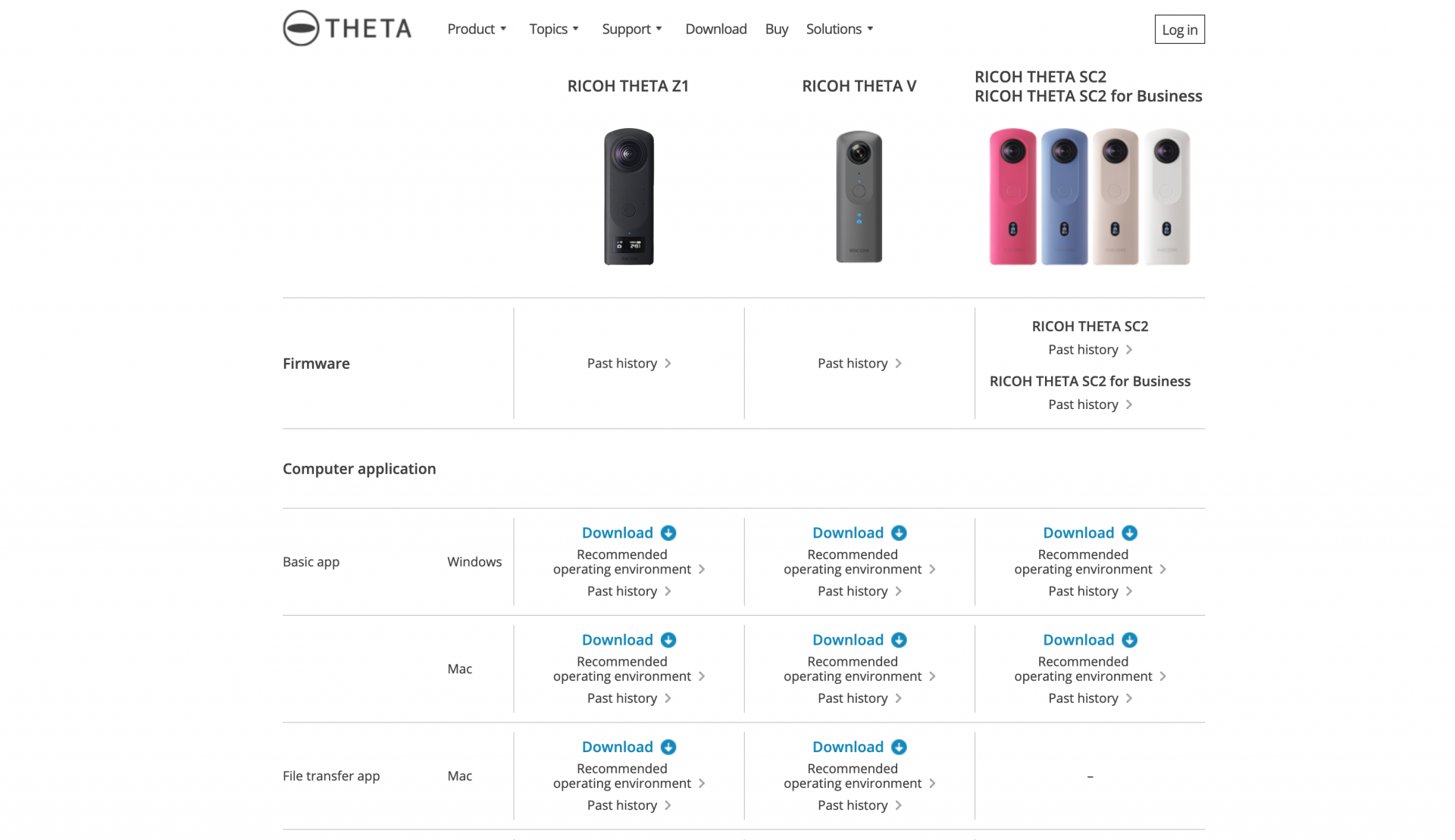Click the download icon for THETA V Windows app
The width and height of the screenshot is (1455, 840).
pos(899,532)
